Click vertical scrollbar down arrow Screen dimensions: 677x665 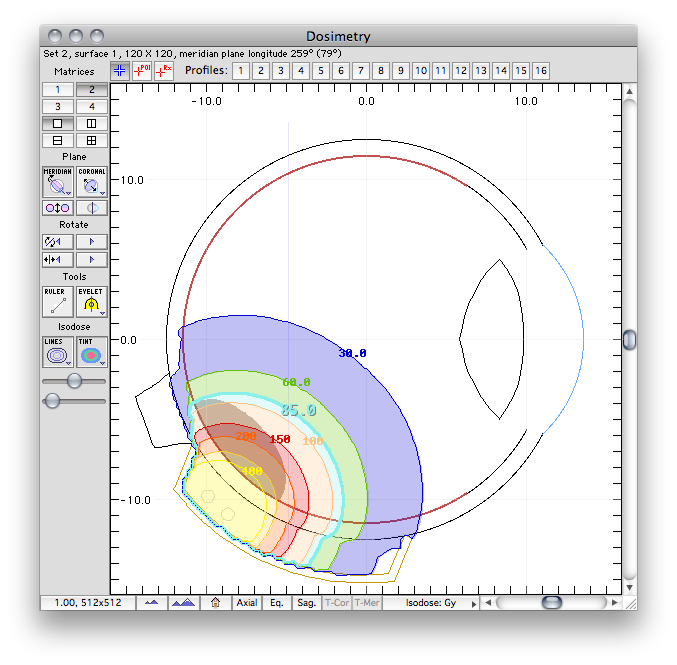click(x=630, y=588)
